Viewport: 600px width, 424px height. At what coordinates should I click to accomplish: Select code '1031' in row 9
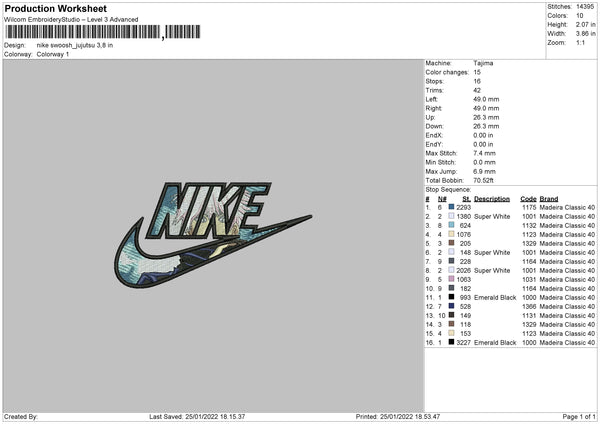pyautogui.click(x=529, y=279)
